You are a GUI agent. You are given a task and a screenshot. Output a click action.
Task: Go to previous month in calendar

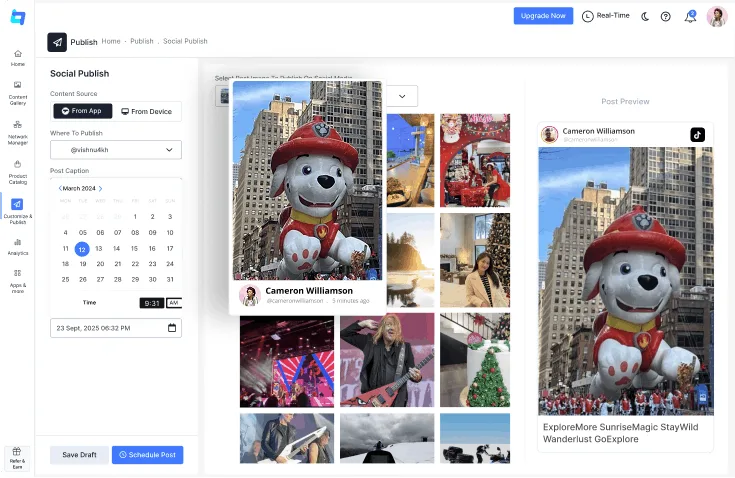pos(60,188)
